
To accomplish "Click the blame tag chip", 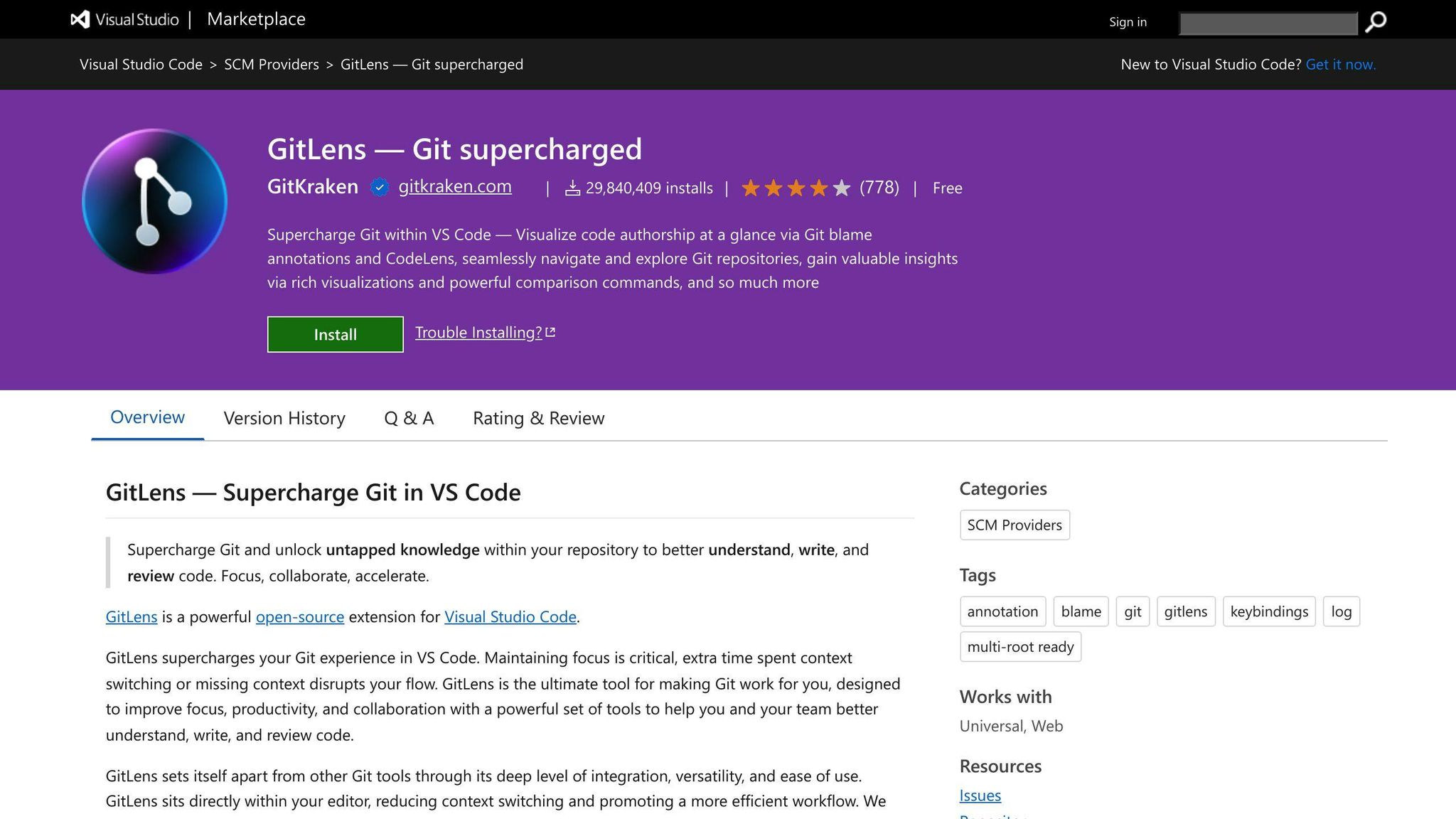I will (x=1080, y=611).
